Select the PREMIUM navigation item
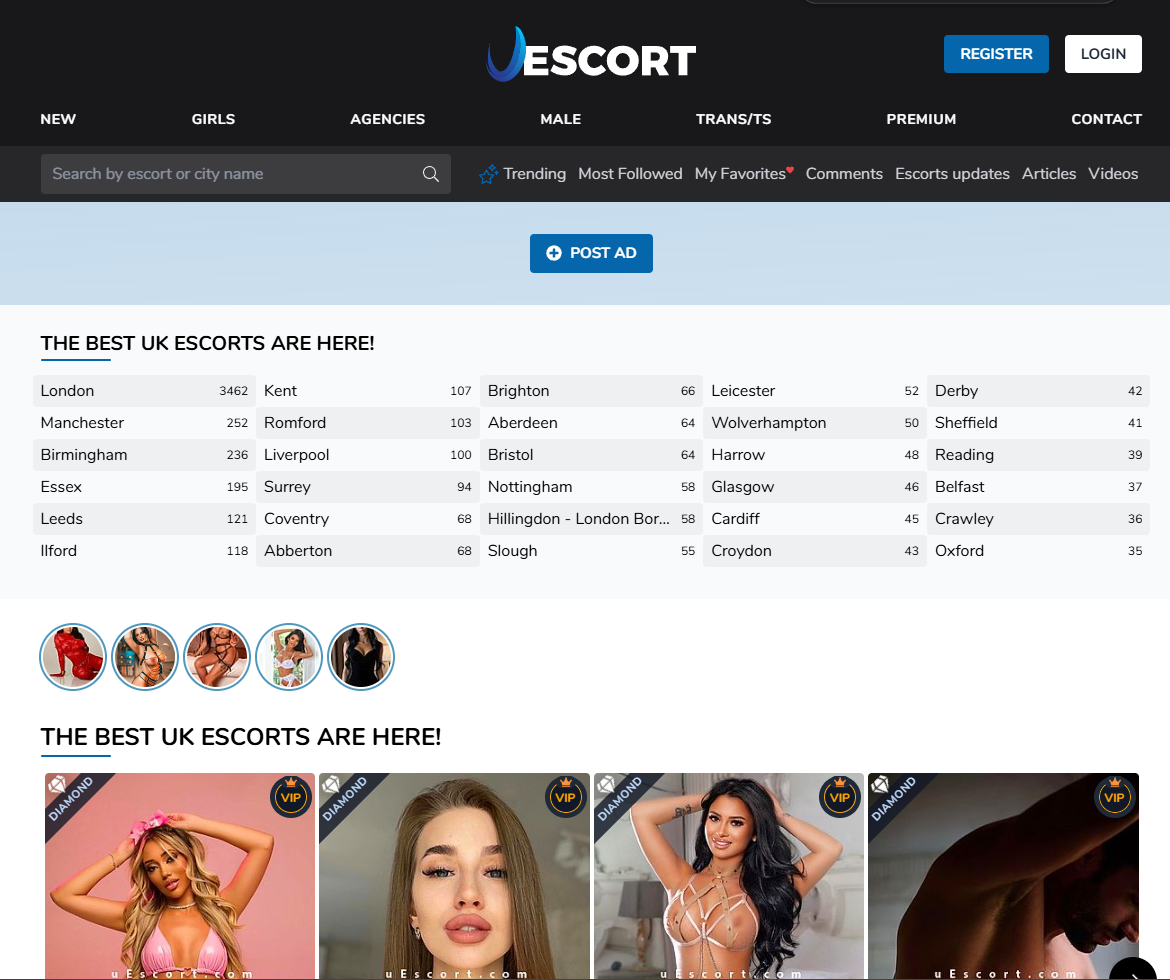Screen dimensions: 1170x980 click(x=921, y=119)
